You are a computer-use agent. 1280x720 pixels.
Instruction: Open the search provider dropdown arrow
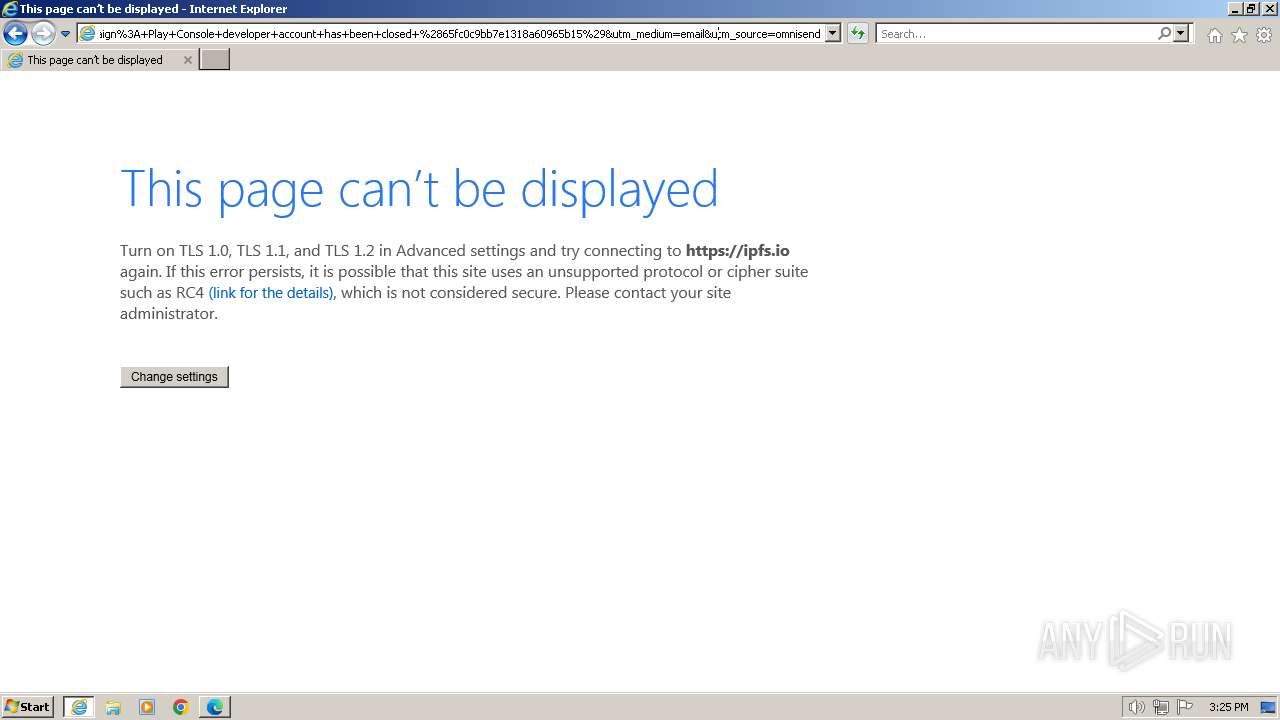1181,34
